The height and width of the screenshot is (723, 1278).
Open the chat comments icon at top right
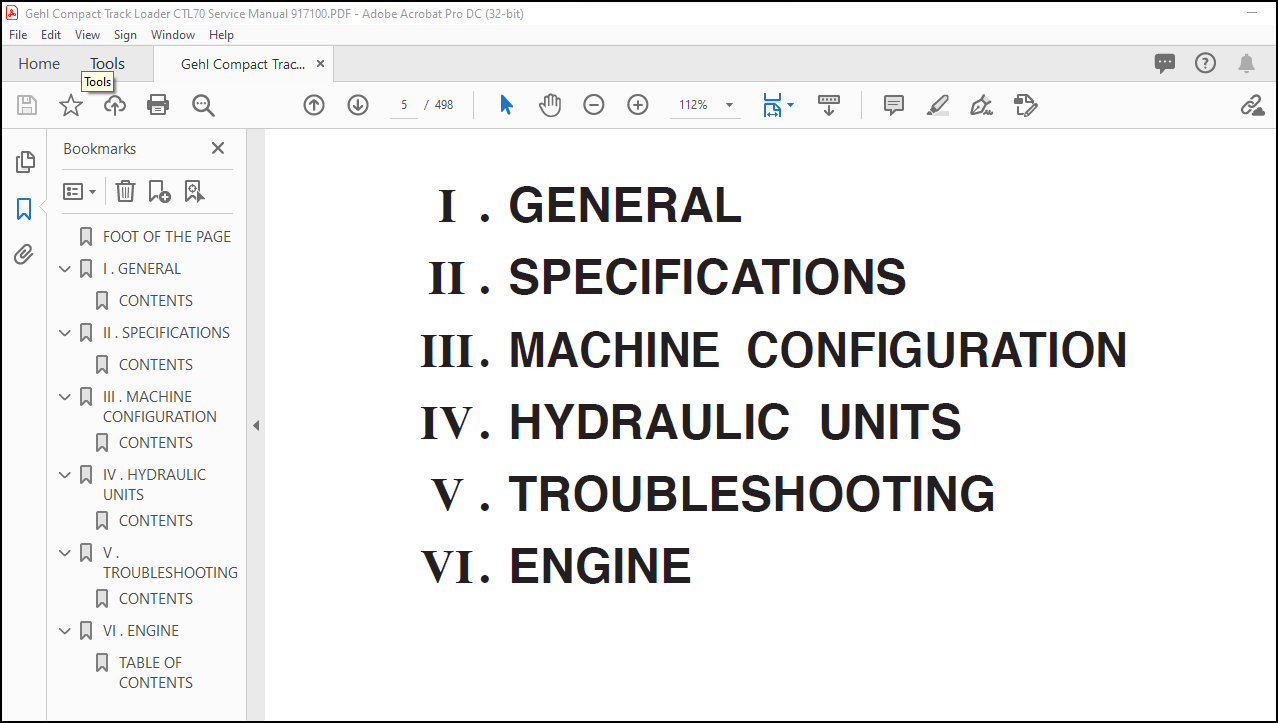pyautogui.click(x=1165, y=64)
